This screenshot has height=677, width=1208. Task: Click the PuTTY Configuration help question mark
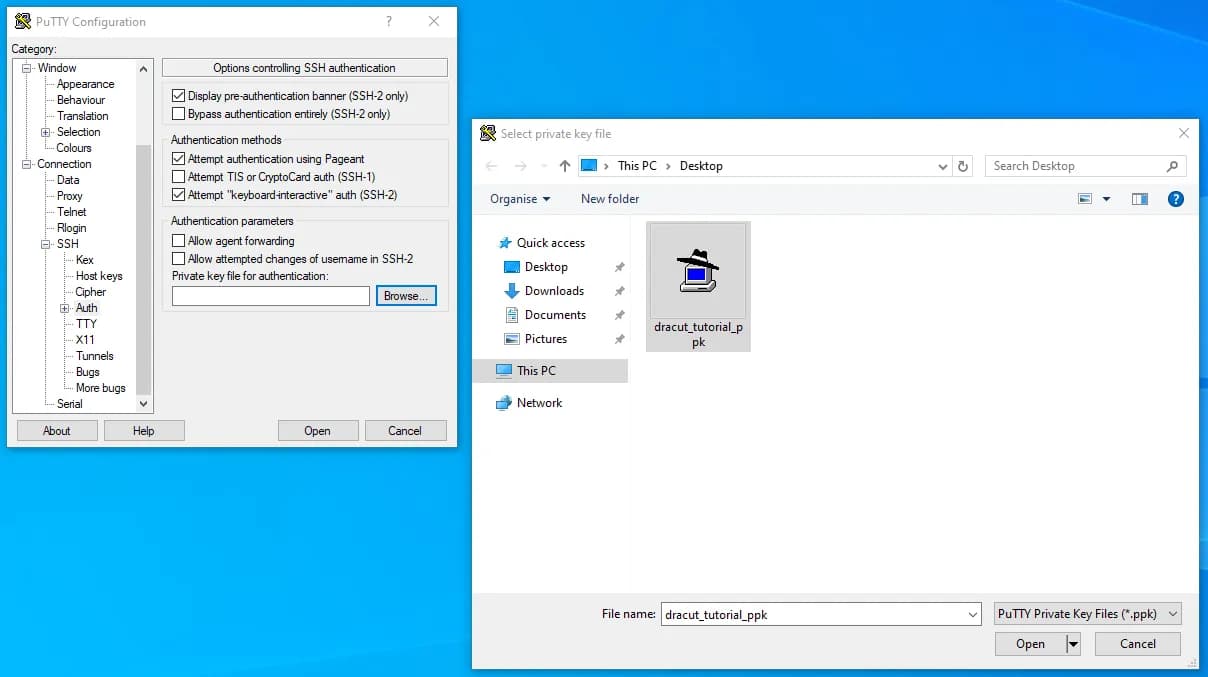pyautogui.click(x=389, y=21)
